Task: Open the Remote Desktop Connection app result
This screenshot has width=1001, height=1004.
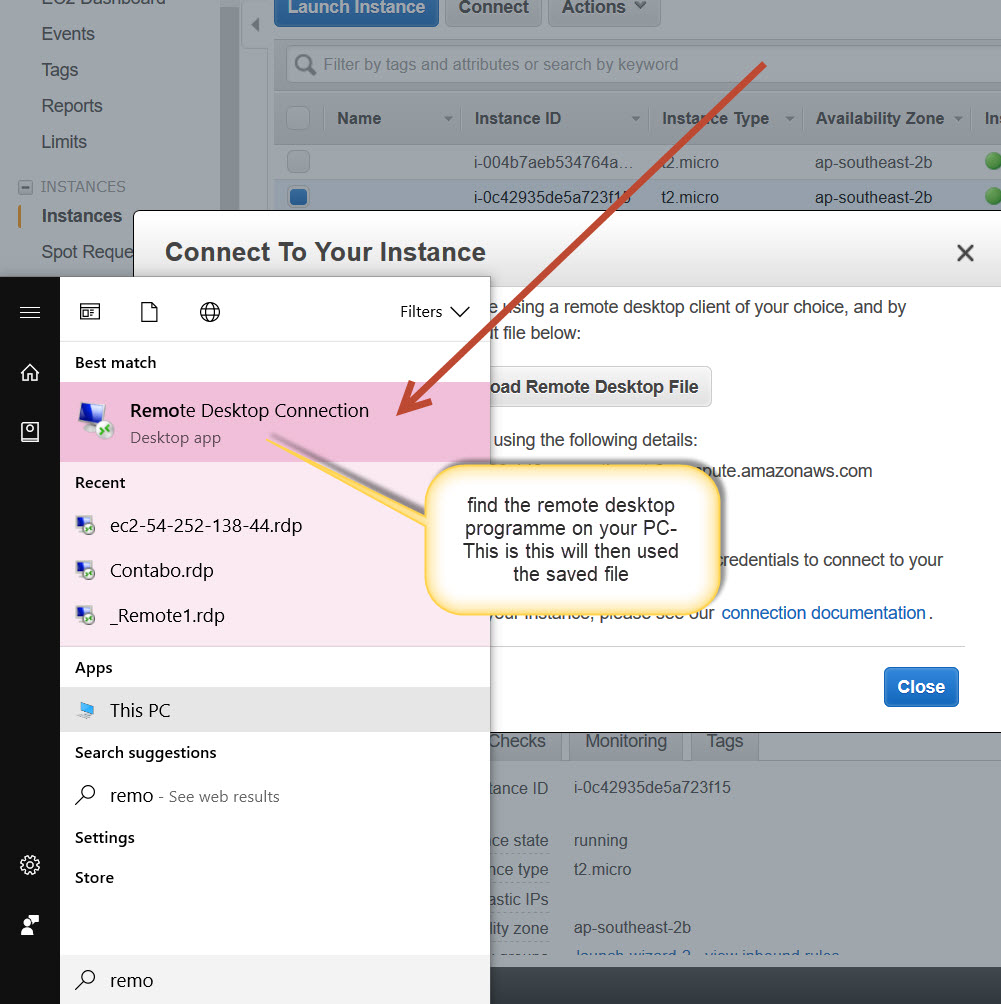Action: point(250,421)
